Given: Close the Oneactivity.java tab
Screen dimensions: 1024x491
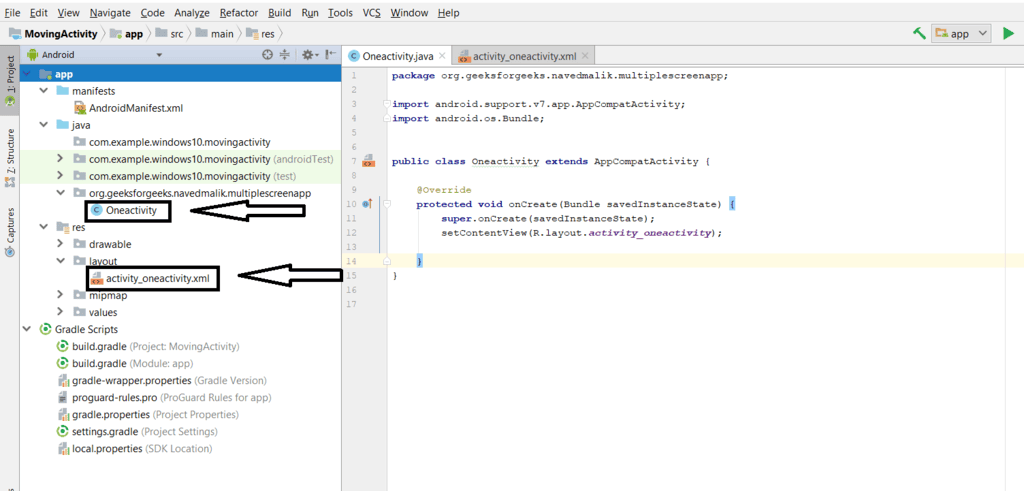Looking at the screenshot, I should click(441, 56).
